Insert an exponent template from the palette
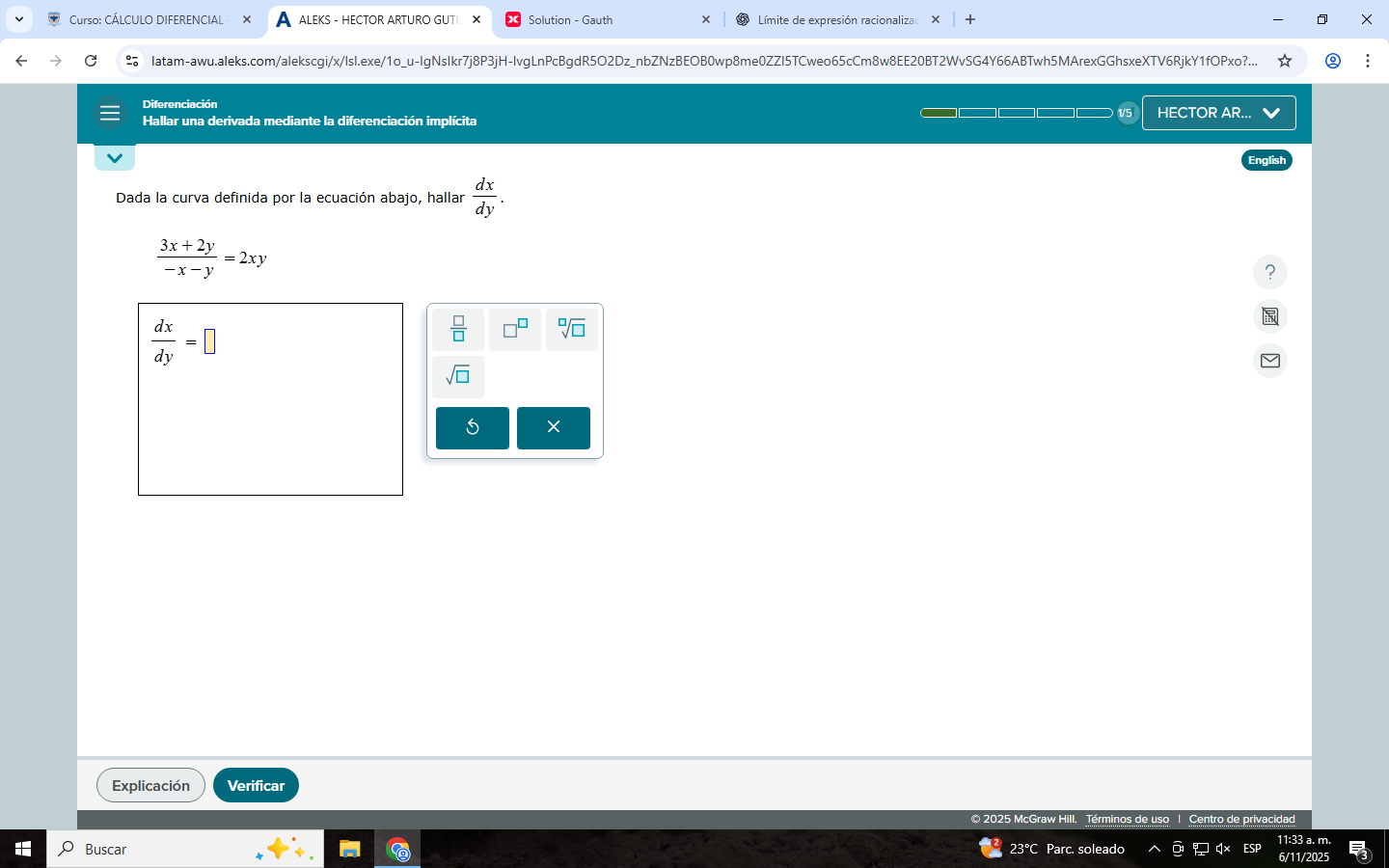 click(x=515, y=330)
